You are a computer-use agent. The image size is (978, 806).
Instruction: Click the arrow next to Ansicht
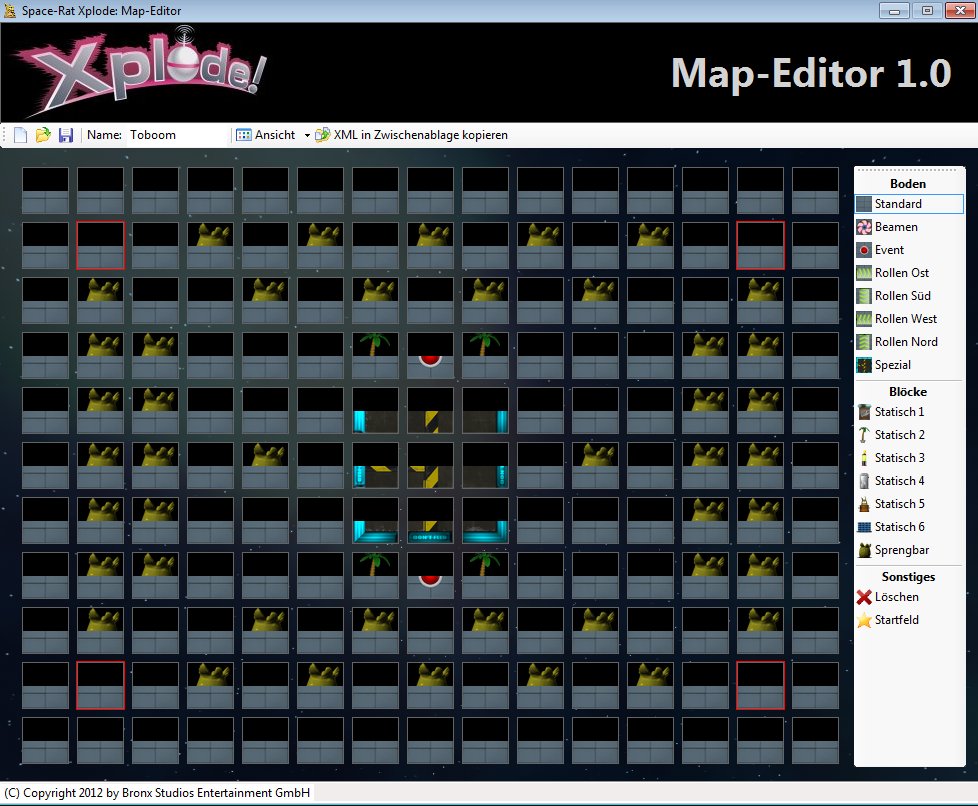click(x=307, y=135)
